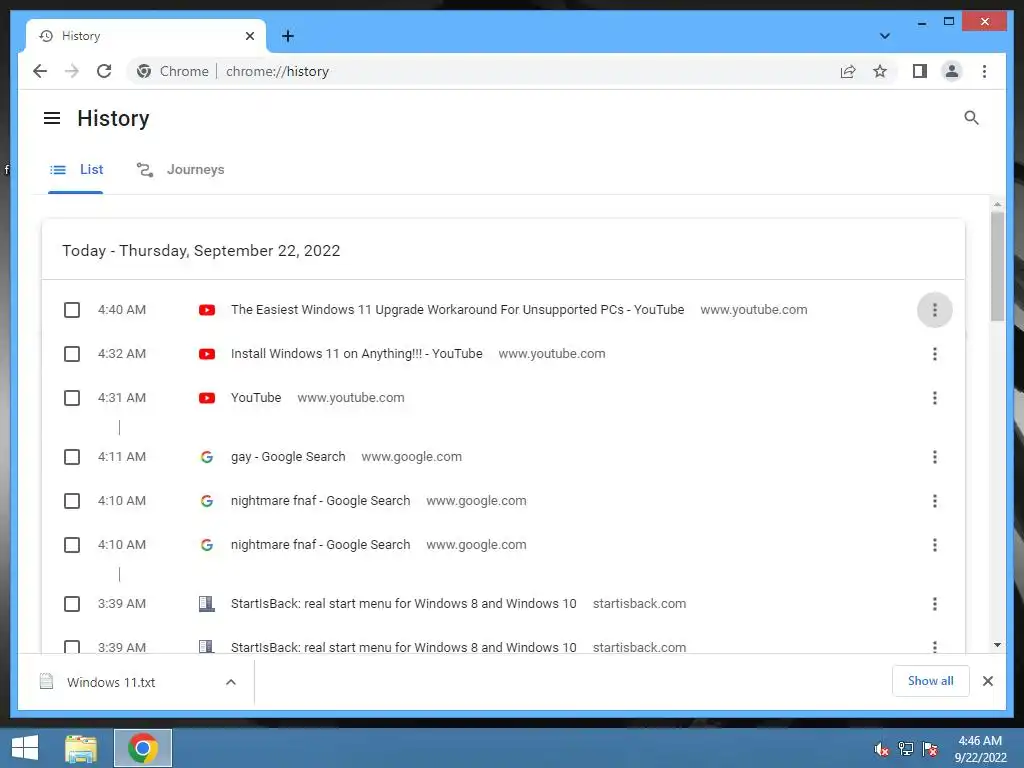Screen dimensions: 1024x768
Task: Click www.youtube.com domain beside Install Windows 11 entry
Action: (x=552, y=354)
